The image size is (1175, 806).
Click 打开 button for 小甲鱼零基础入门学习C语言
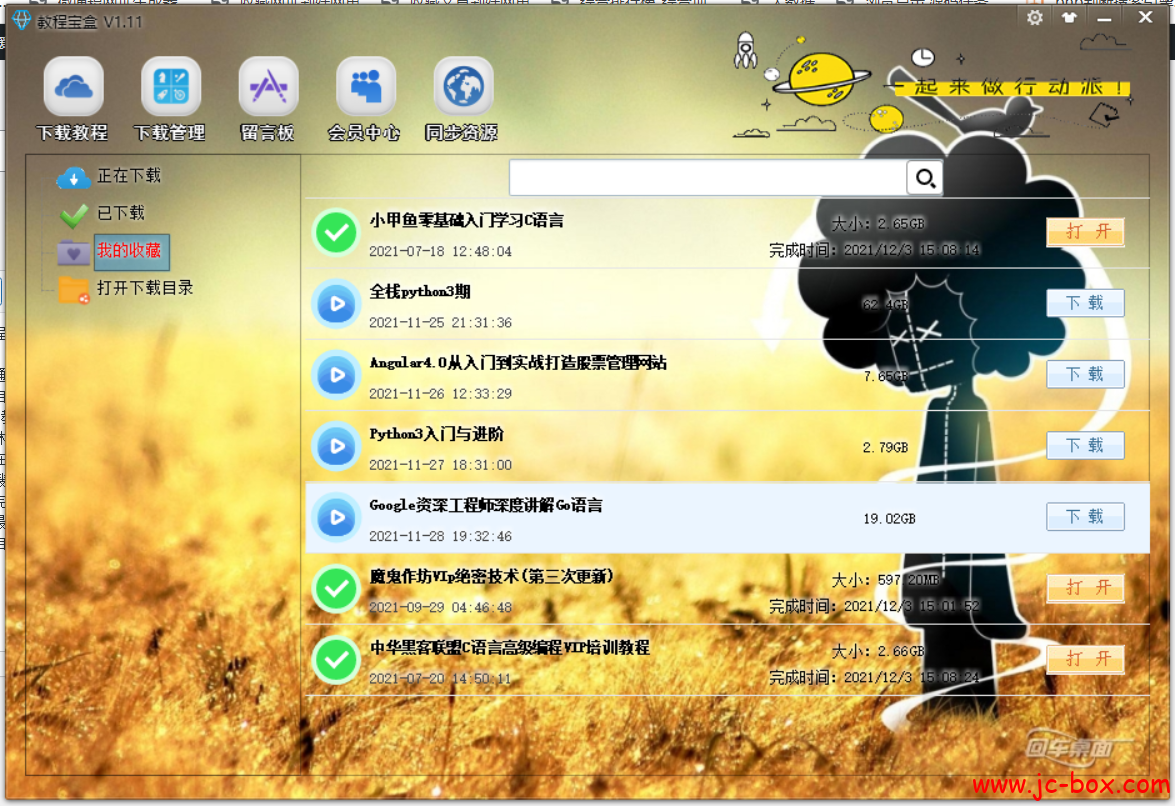[x=1085, y=232]
